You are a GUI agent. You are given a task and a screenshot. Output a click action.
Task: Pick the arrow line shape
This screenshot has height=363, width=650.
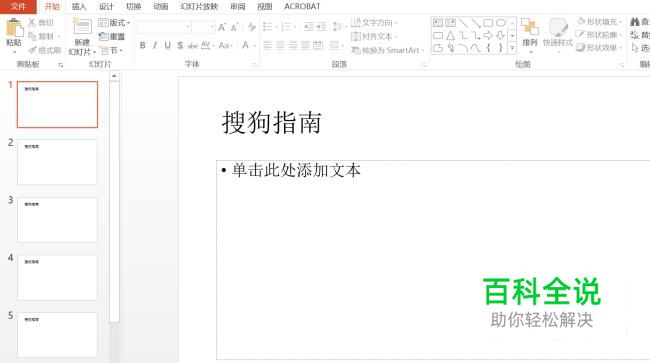pos(476,22)
